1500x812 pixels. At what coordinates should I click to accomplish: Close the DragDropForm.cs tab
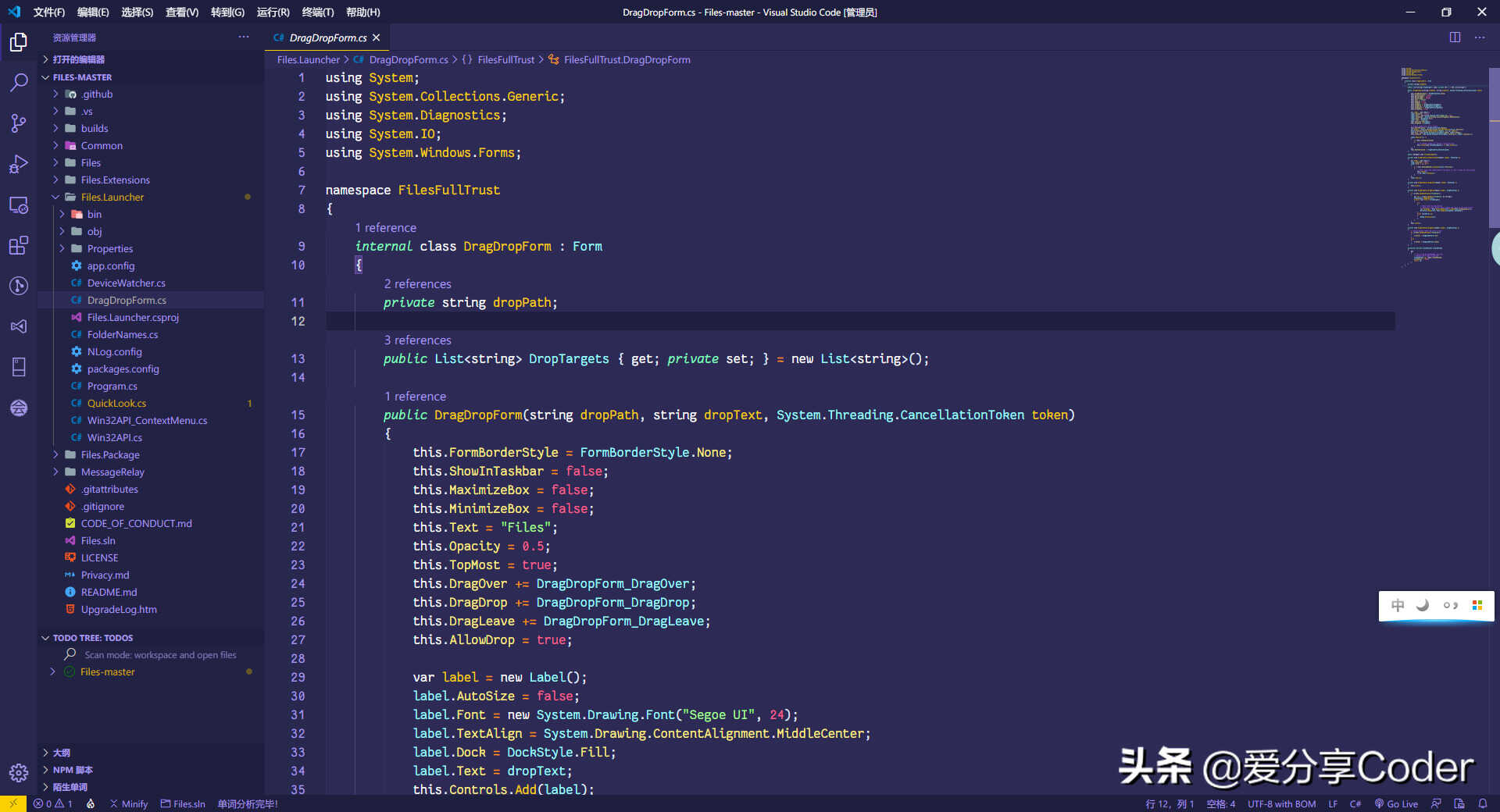(x=377, y=37)
